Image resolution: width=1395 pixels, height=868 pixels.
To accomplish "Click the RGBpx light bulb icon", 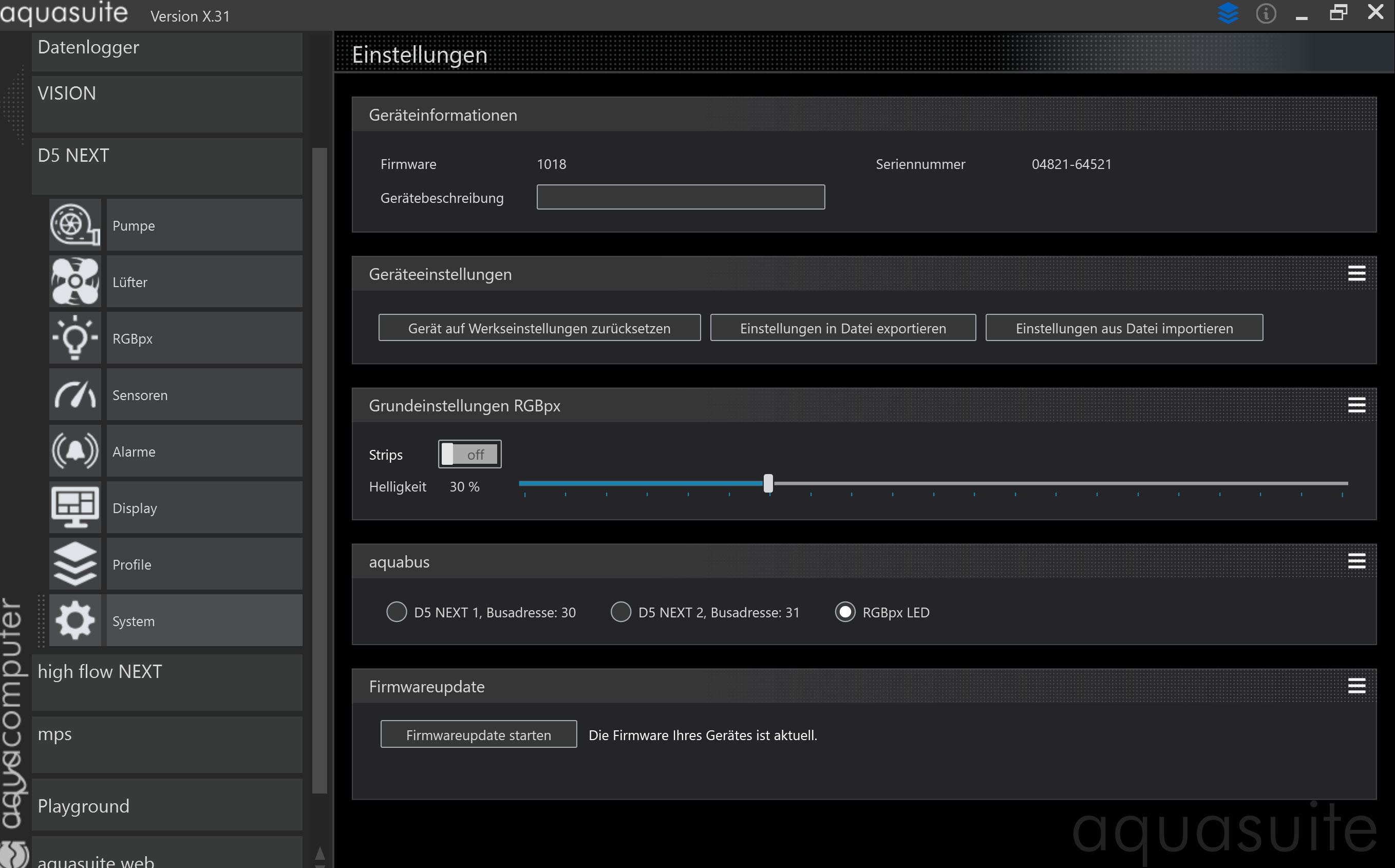I will (x=75, y=337).
